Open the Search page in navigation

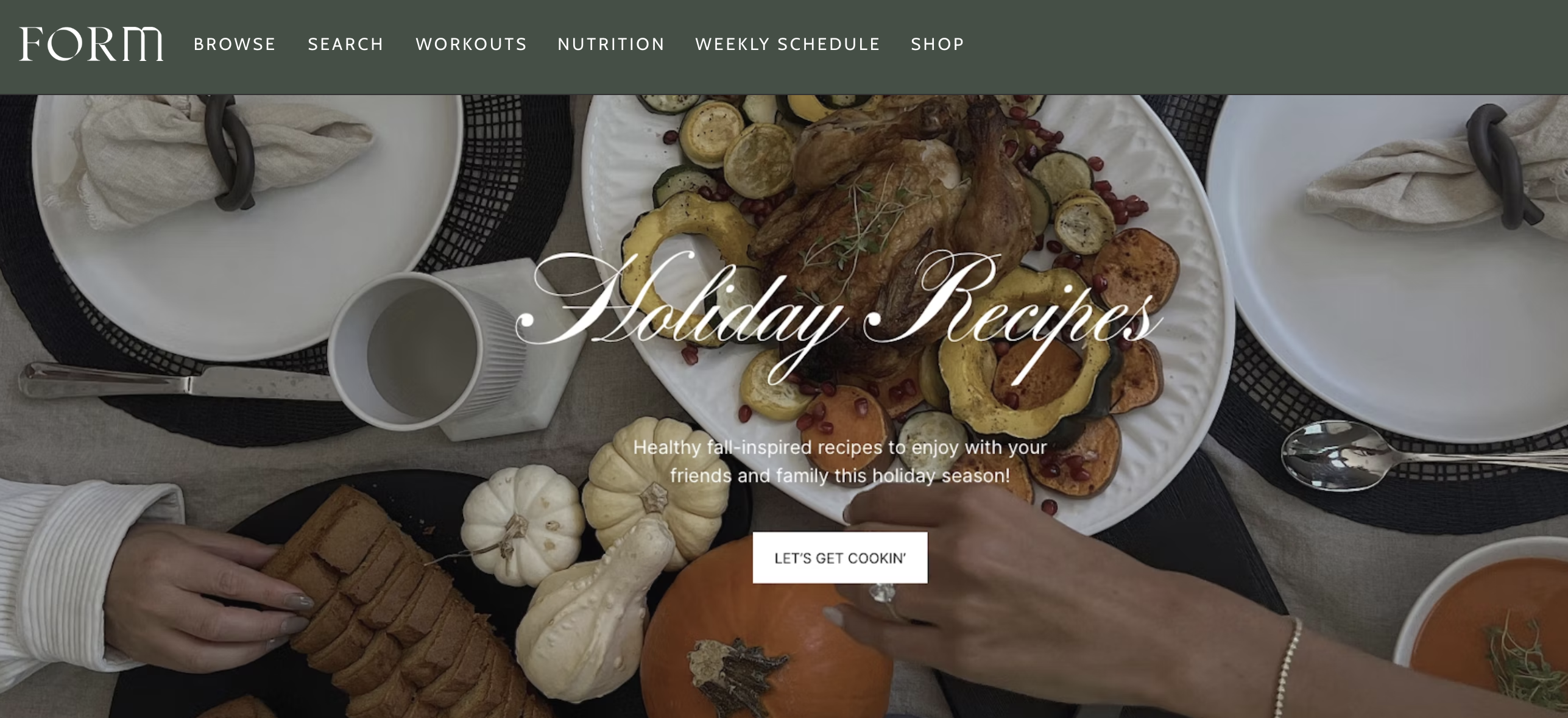click(345, 44)
